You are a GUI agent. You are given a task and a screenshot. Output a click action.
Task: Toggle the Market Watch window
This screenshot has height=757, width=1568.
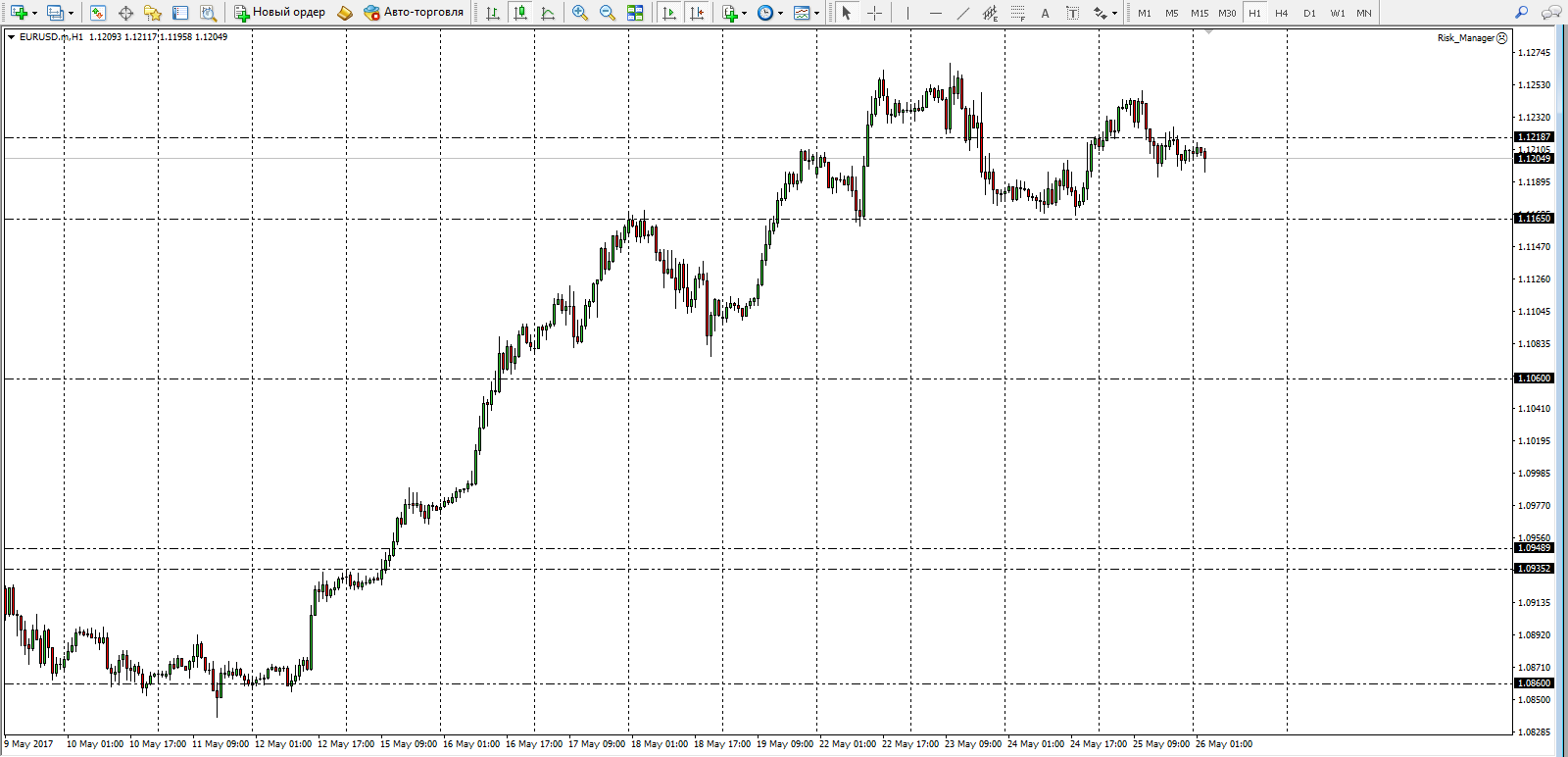(x=98, y=13)
